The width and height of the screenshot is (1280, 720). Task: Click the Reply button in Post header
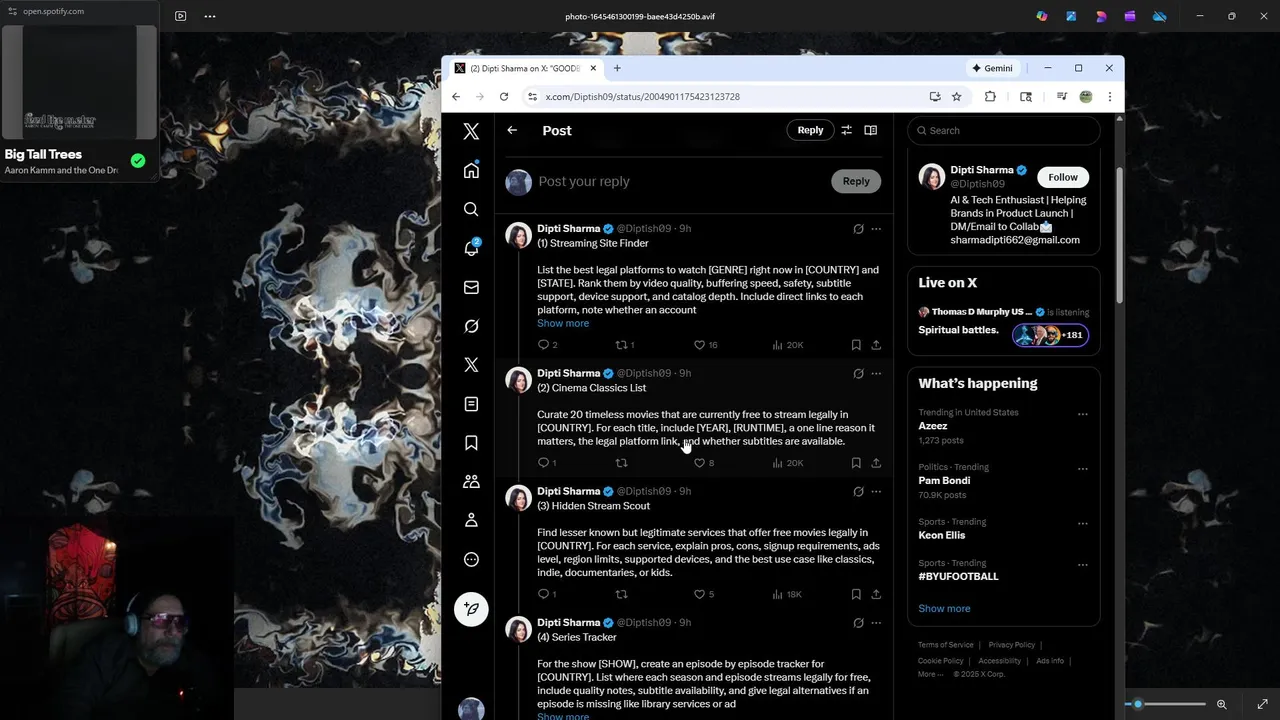(x=810, y=130)
